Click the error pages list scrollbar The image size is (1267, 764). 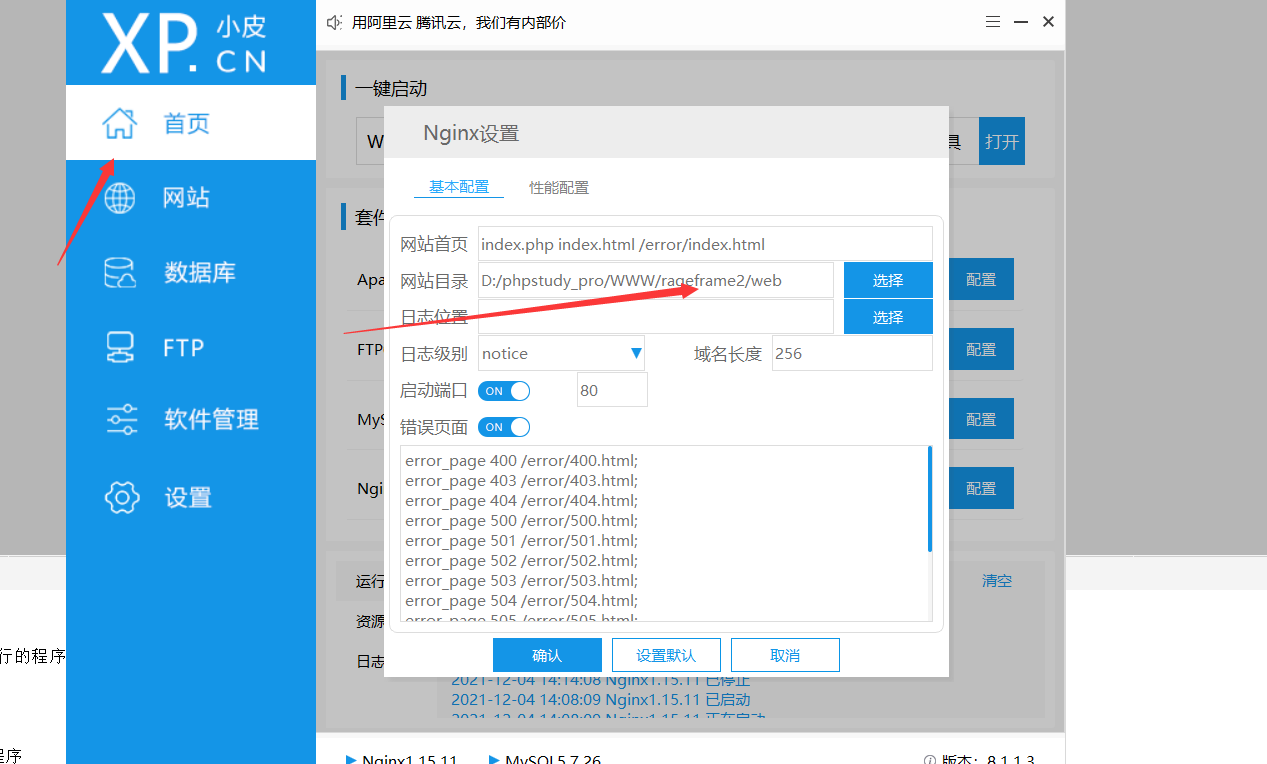tap(930, 499)
